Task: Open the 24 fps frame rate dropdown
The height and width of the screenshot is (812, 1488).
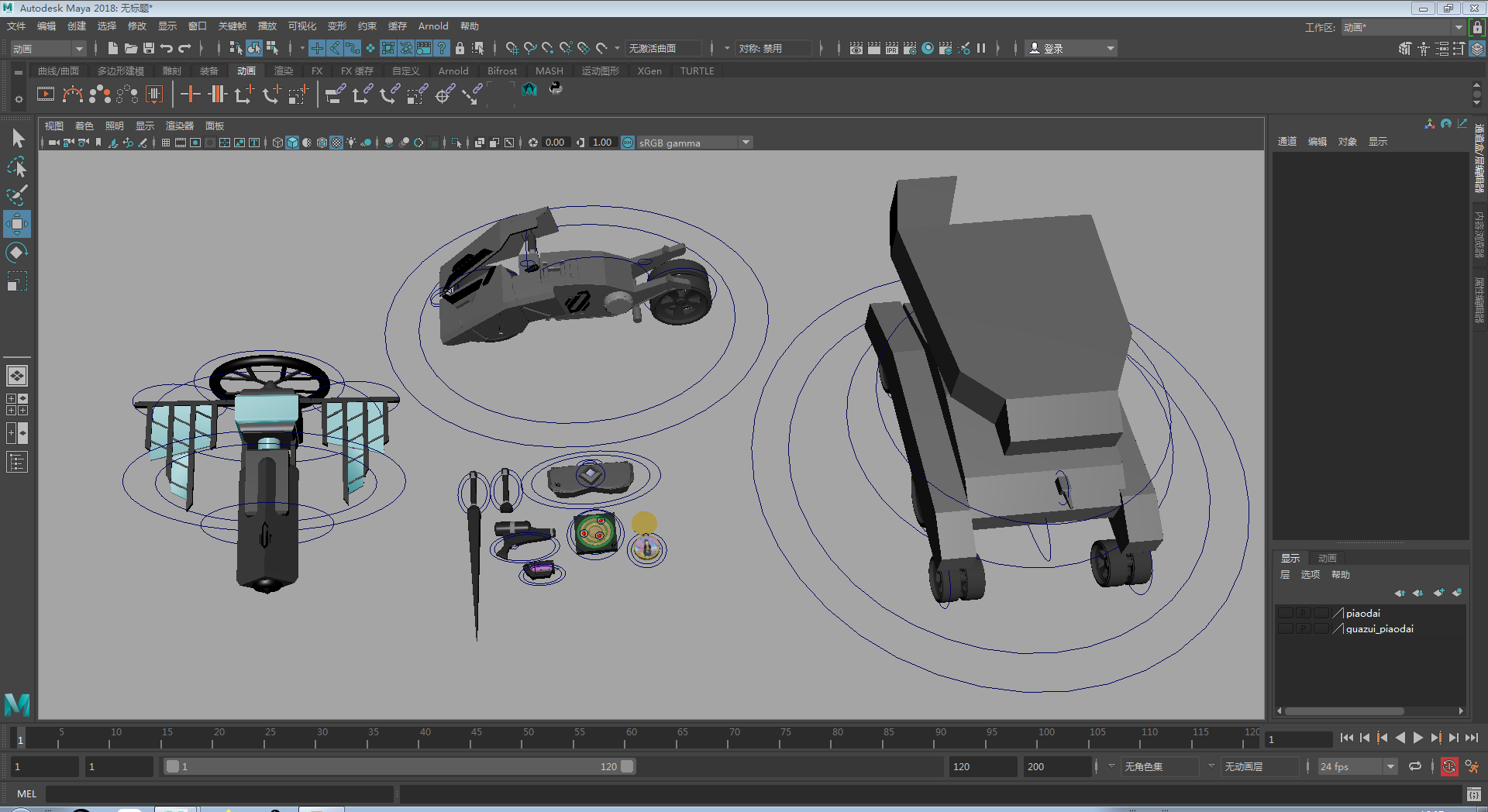Action: click(x=1357, y=766)
